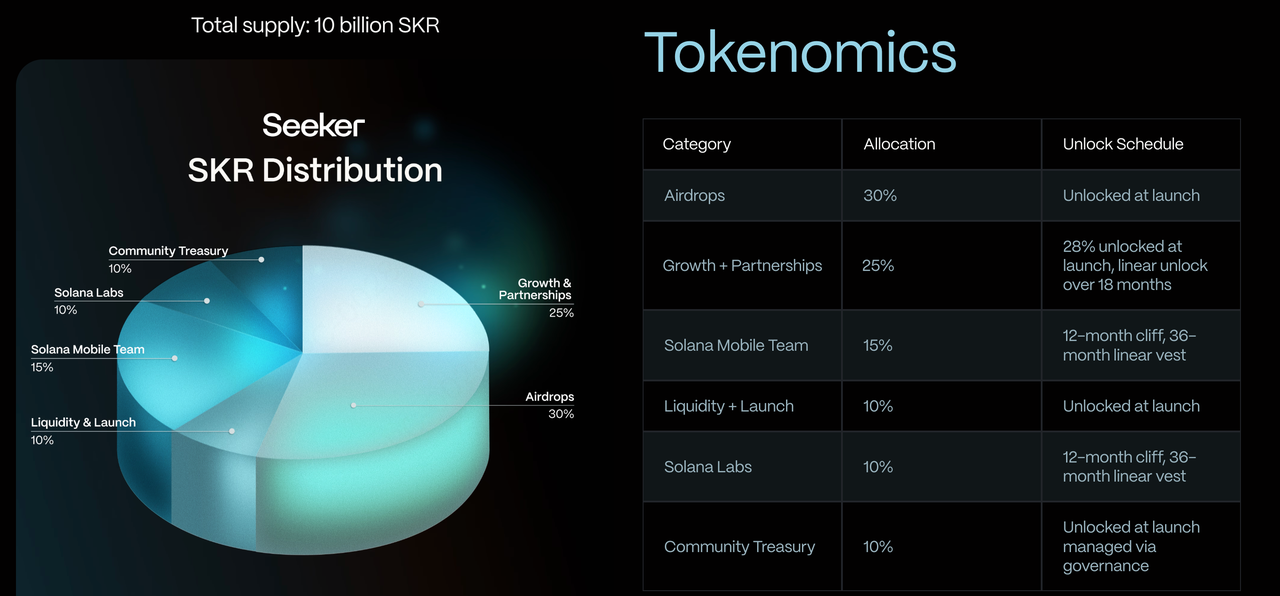
Task: Select the SKR Distribution title
Action: pyautogui.click(x=315, y=170)
